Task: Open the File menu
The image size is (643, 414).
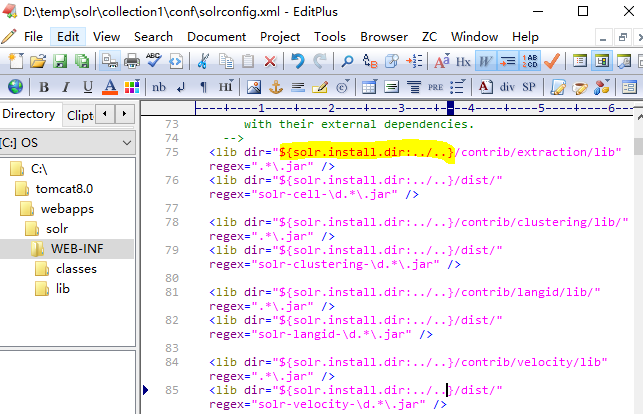Action: (33, 37)
